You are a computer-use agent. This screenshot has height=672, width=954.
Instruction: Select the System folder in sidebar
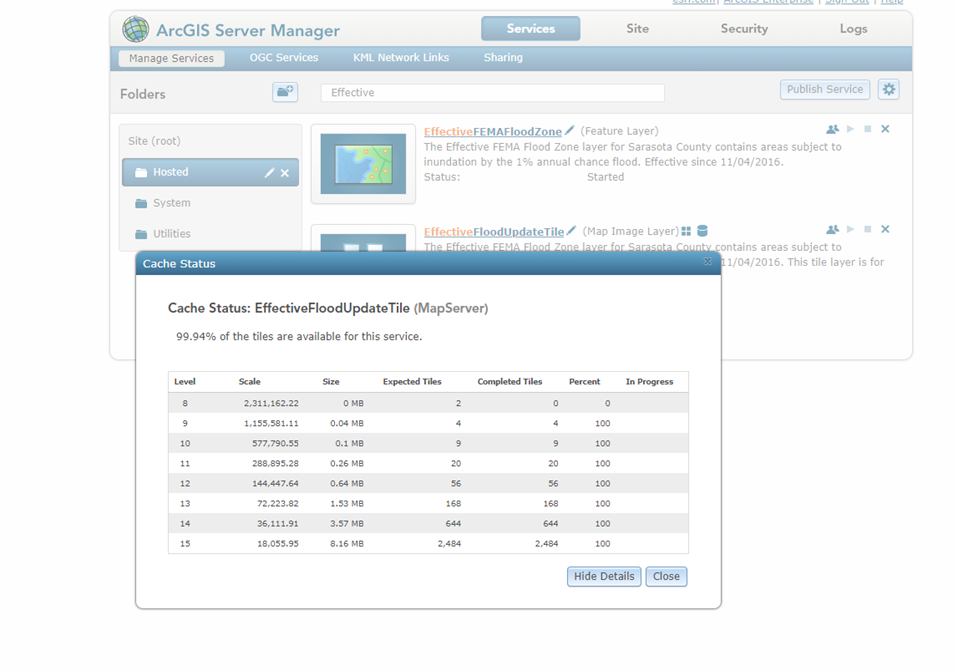(171, 203)
